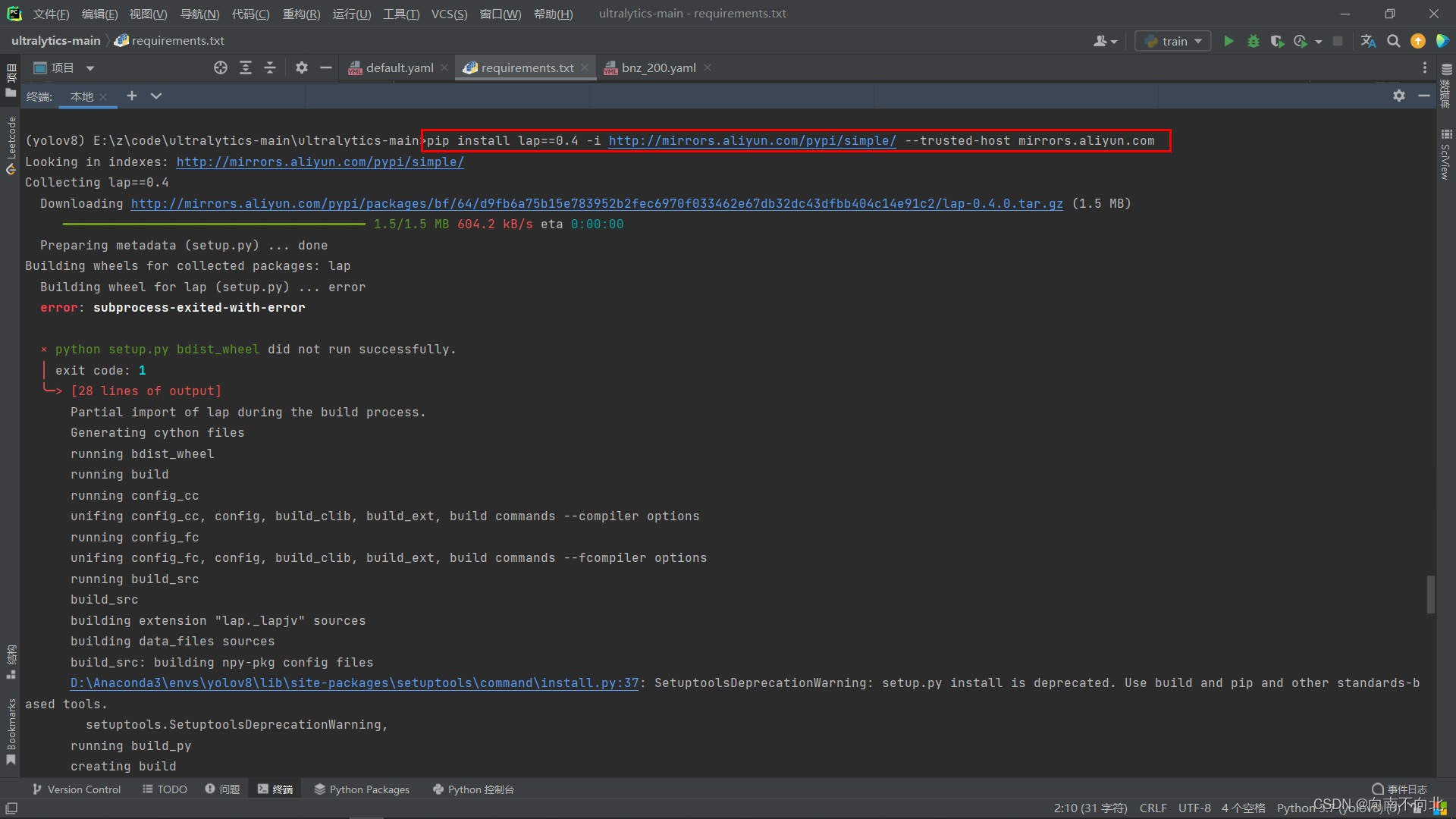Open the 文件(F) menu
The width and height of the screenshot is (1456, 819).
[x=51, y=14]
